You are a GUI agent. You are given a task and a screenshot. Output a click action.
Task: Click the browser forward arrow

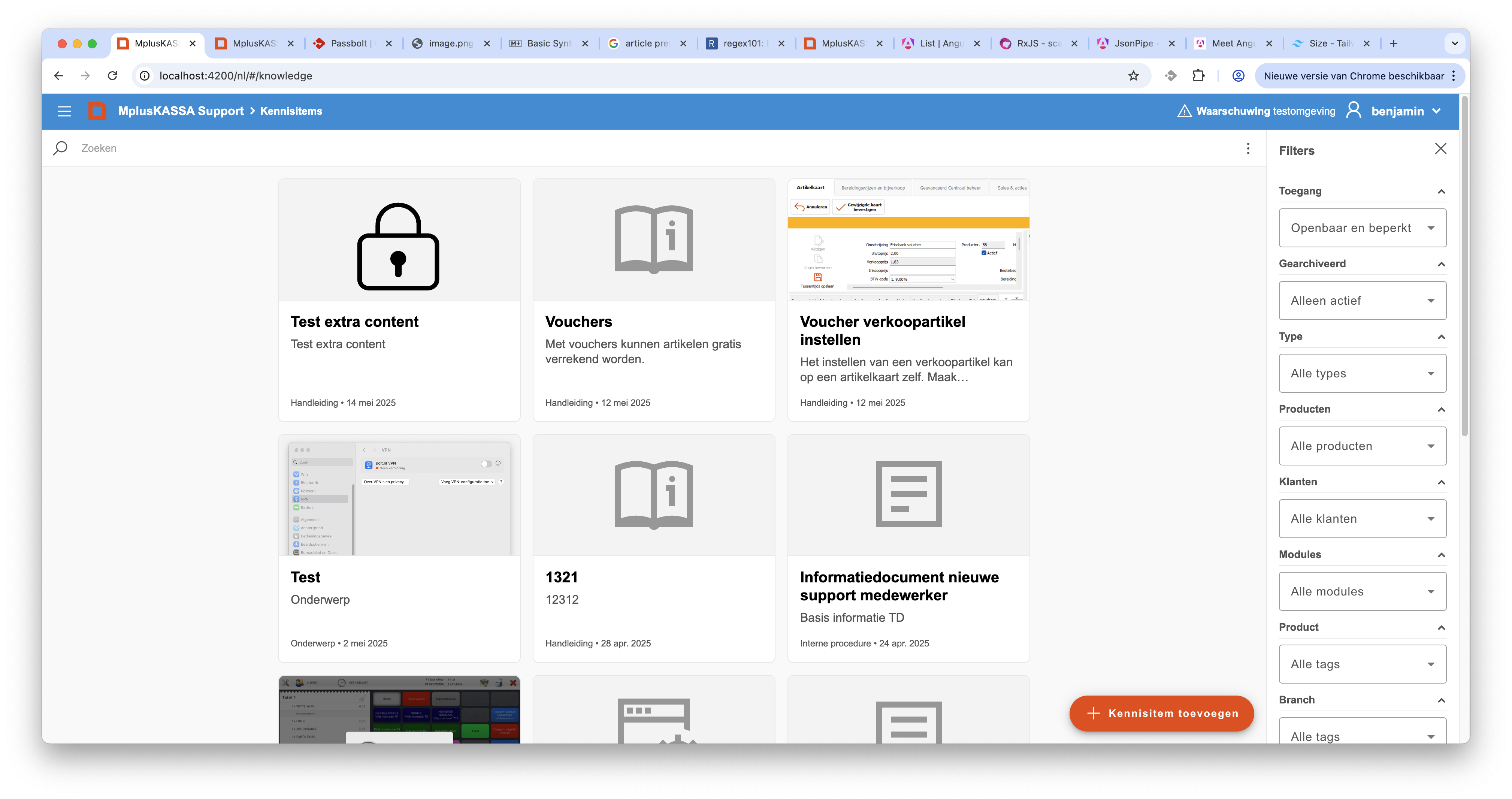pyautogui.click(x=85, y=76)
